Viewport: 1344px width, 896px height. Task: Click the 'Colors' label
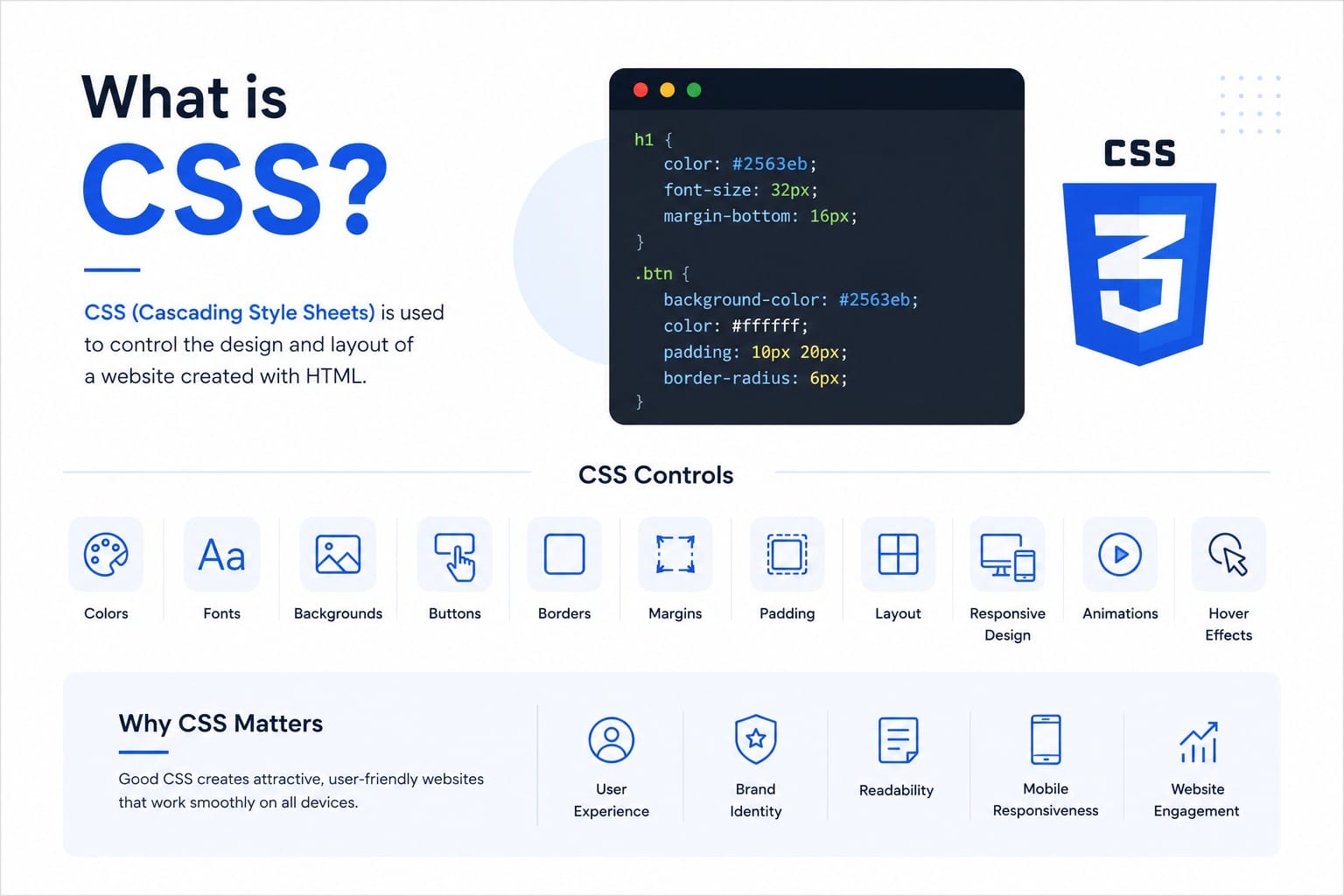pos(106,613)
